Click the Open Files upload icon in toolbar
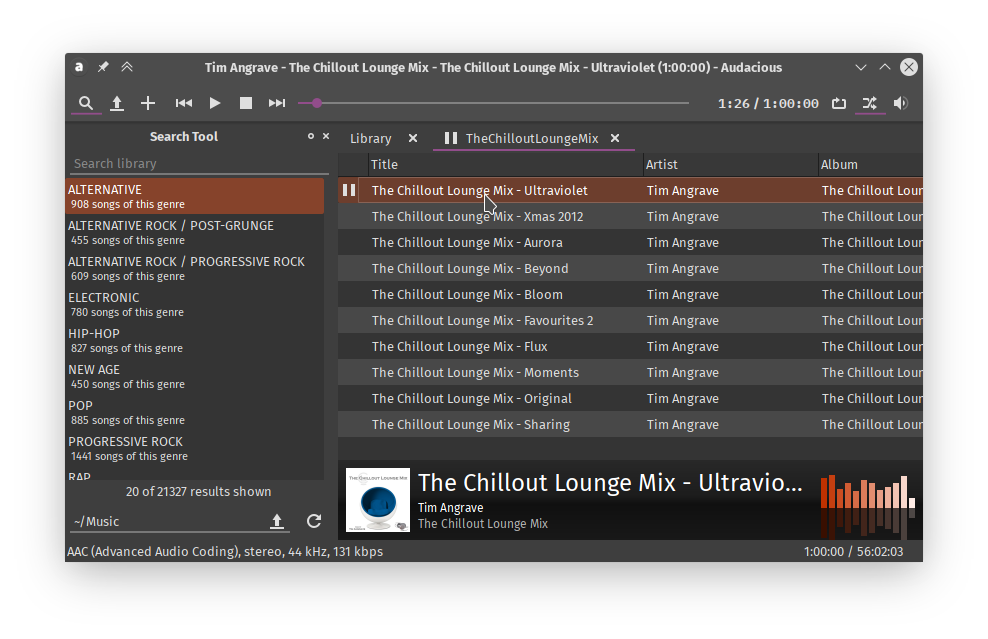 point(117,103)
